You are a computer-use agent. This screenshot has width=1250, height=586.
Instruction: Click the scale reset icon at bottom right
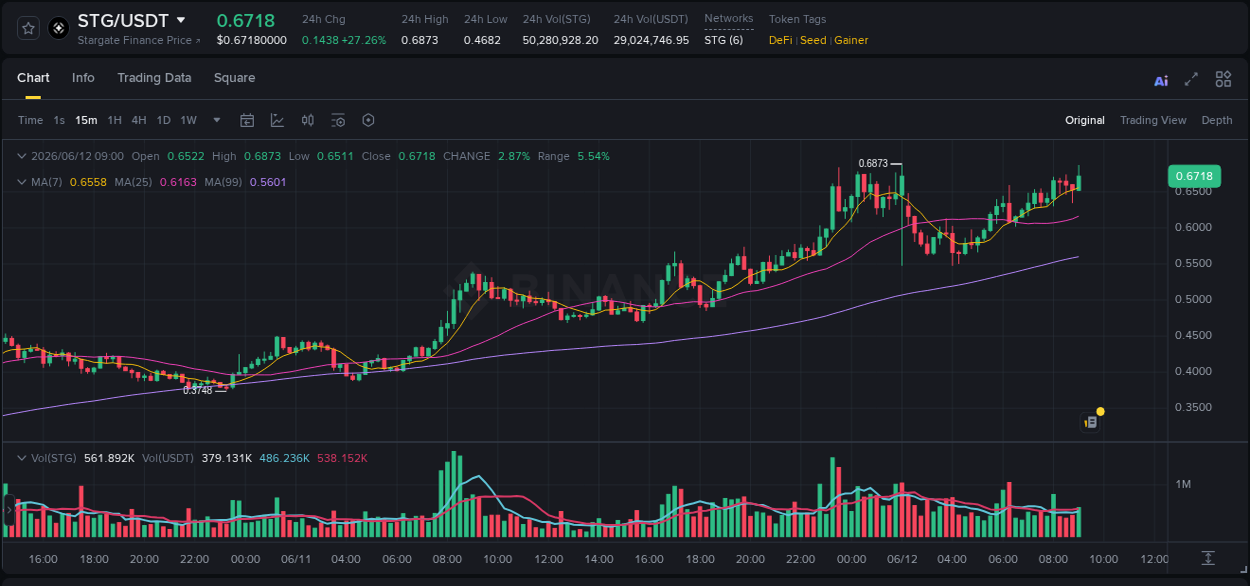point(1208,557)
